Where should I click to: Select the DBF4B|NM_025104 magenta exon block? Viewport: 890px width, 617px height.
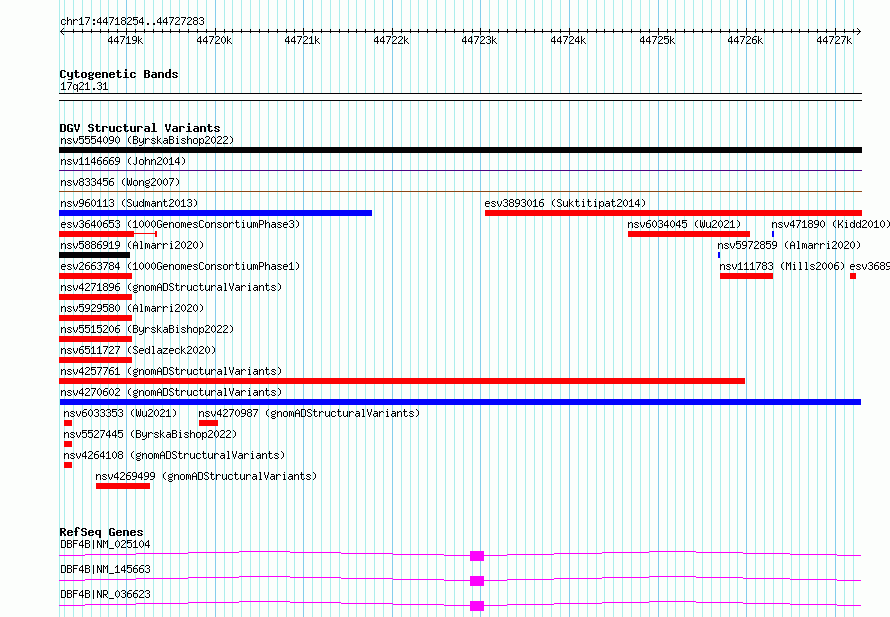pyautogui.click(x=477, y=556)
